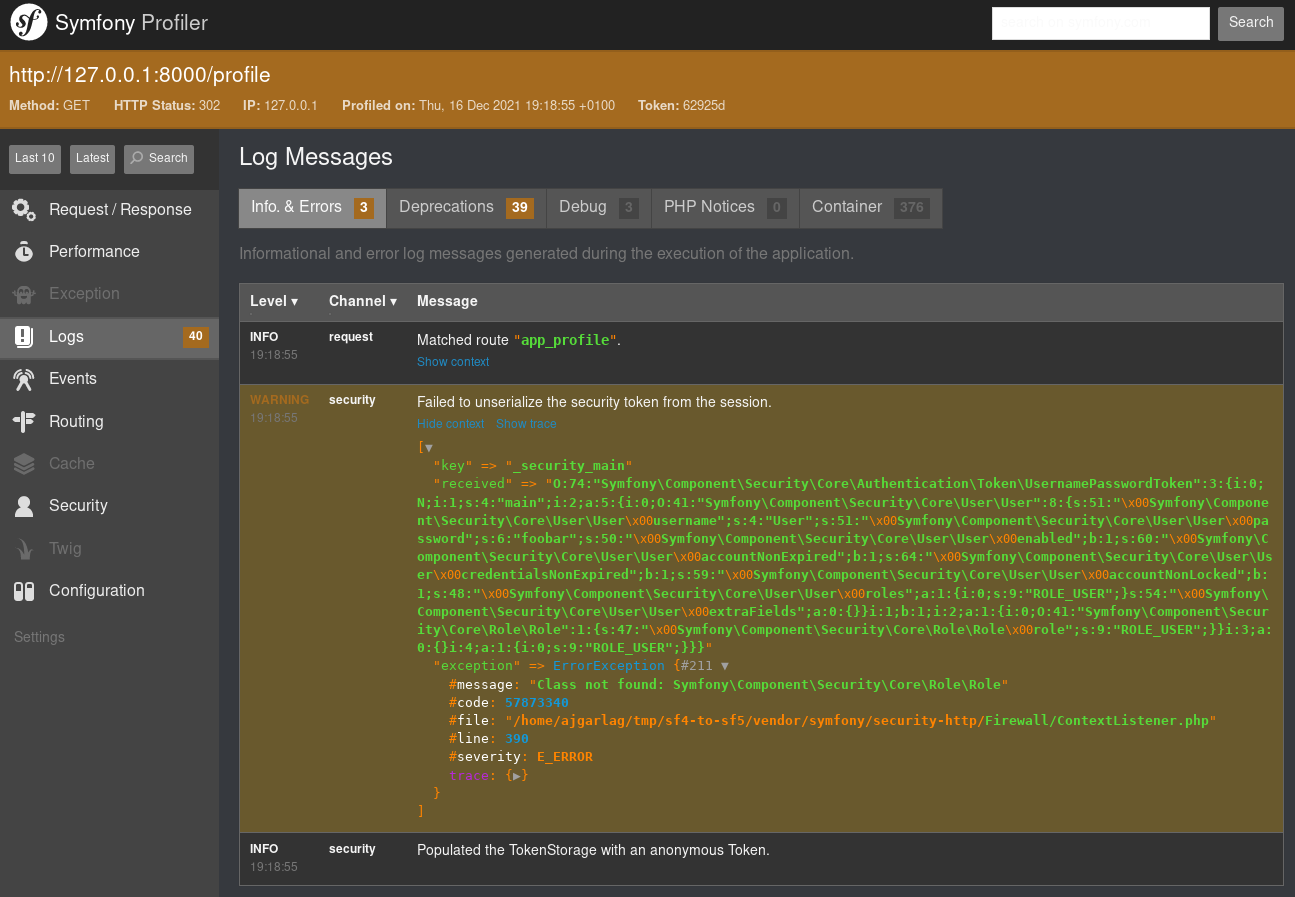Sort logs by Channel column
The image size is (1295, 897).
(x=363, y=301)
